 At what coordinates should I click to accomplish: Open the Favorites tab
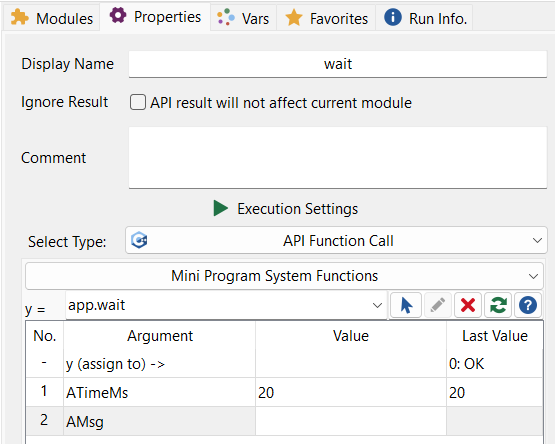click(x=326, y=18)
